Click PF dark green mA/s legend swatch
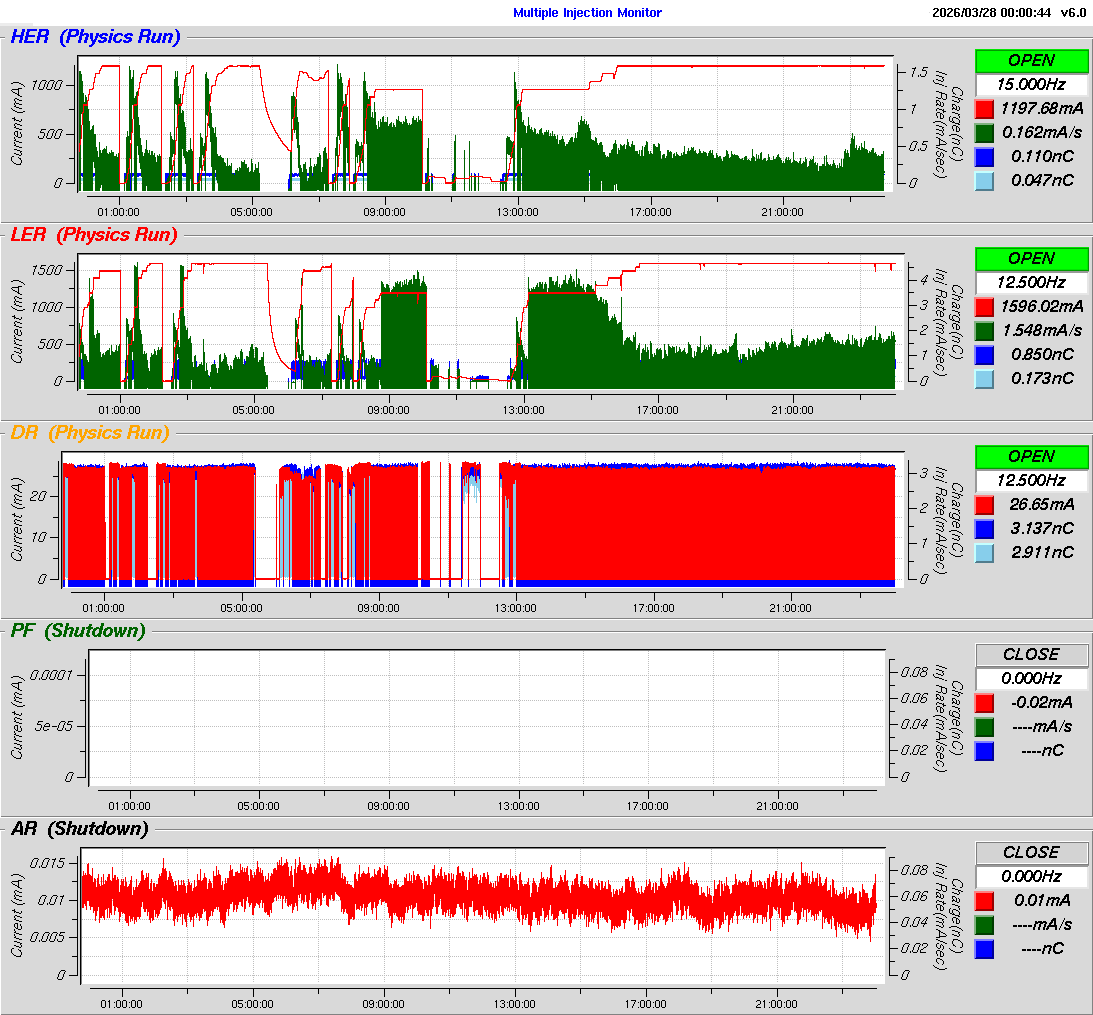The width and height of the screenshot is (1093, 1015). click(985, 726)
